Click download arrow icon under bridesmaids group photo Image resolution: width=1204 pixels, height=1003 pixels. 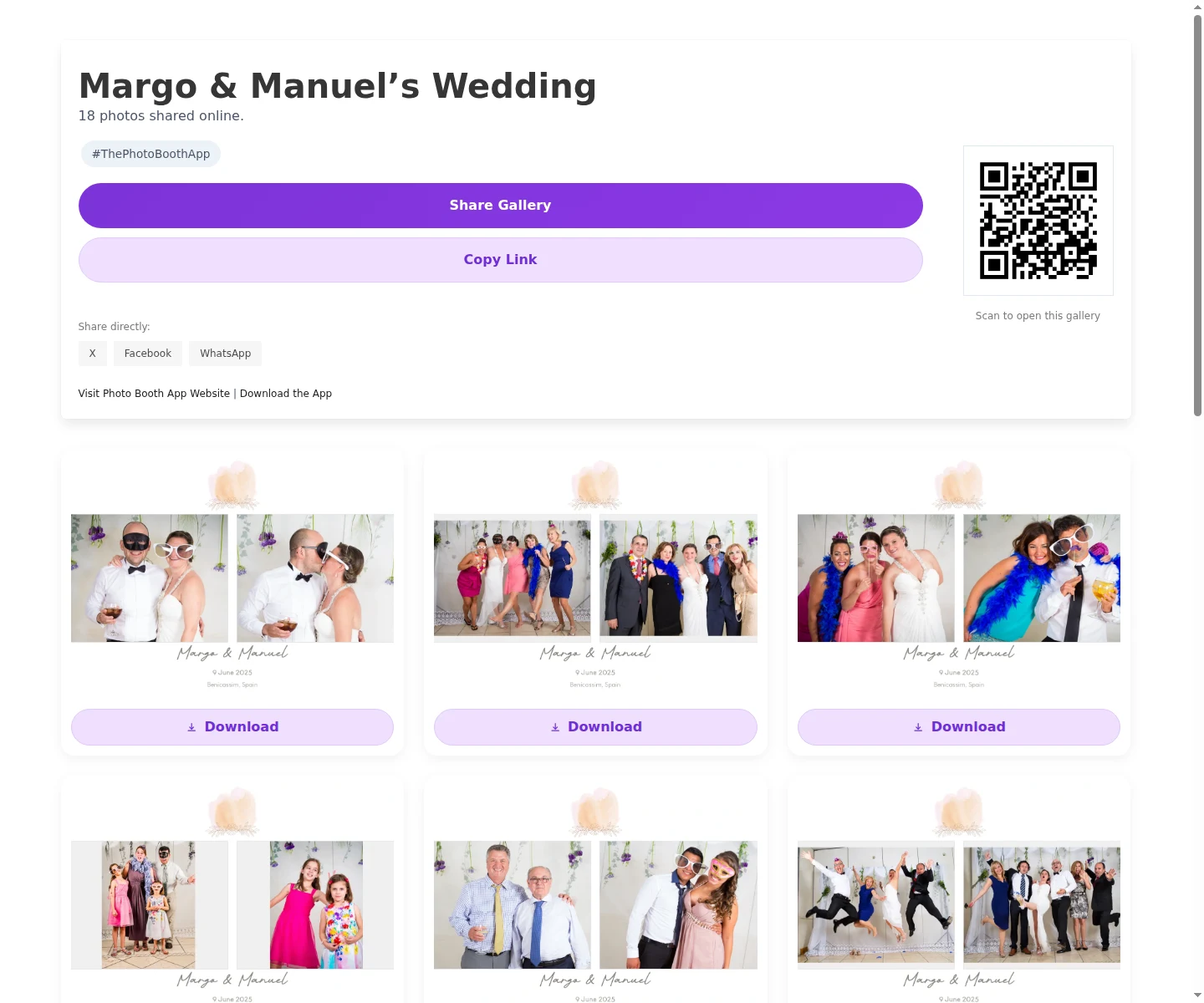(555, 728)
